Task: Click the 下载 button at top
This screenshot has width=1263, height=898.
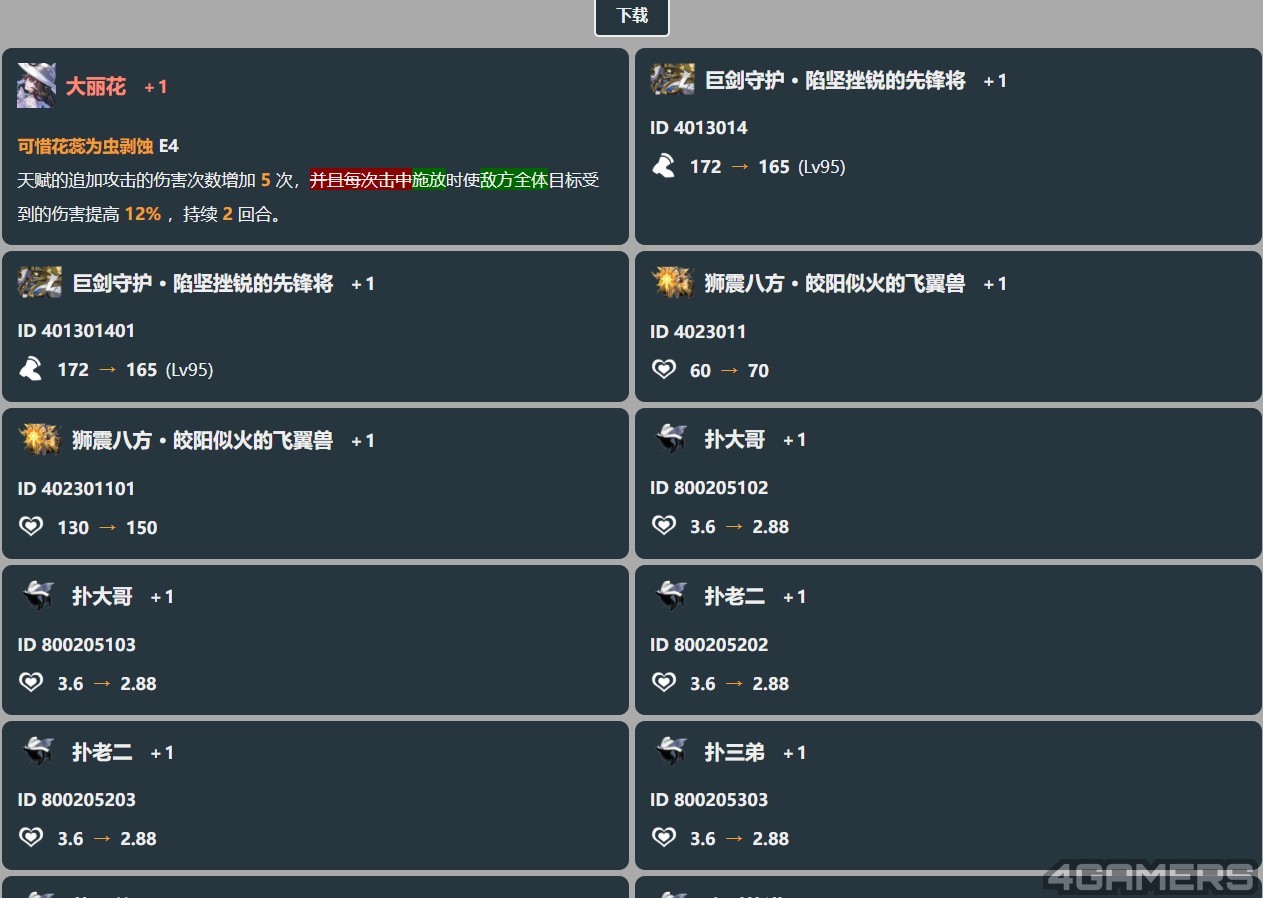Action: [631, 16]
